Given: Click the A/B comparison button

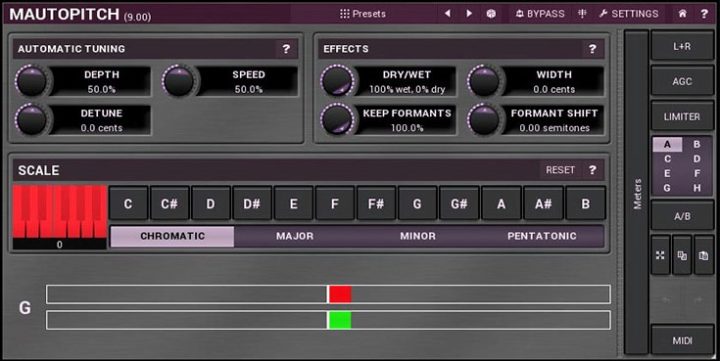Looking at the screenshot, I should click(682, 216).
